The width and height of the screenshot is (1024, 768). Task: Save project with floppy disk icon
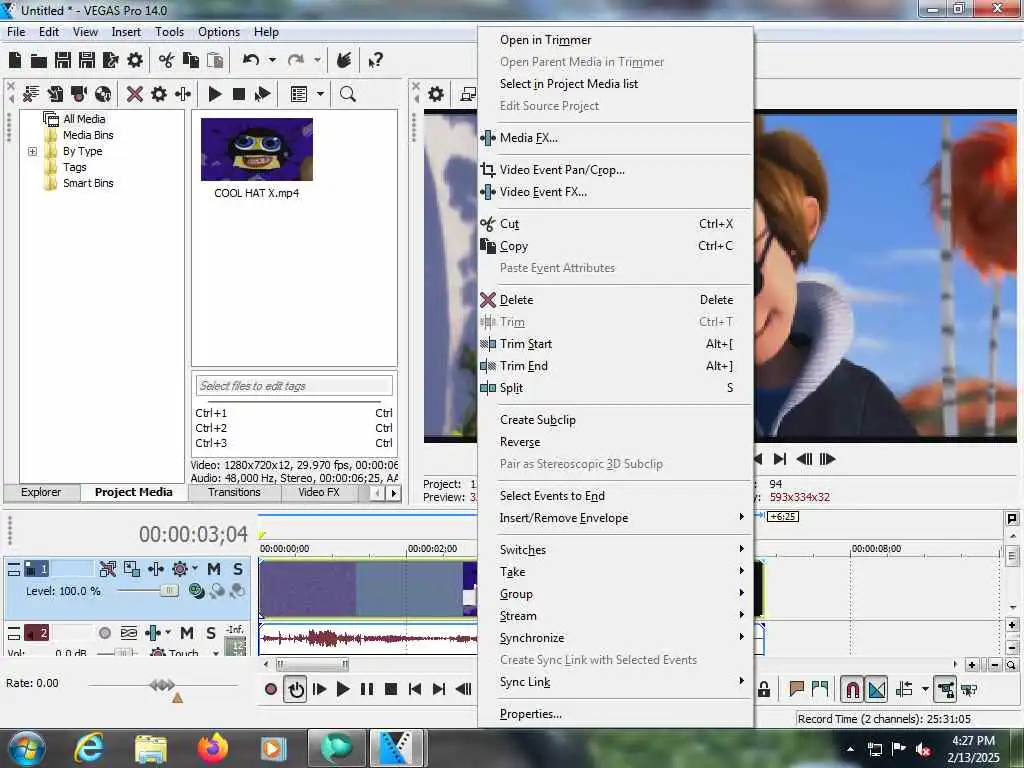click(63, 60)
